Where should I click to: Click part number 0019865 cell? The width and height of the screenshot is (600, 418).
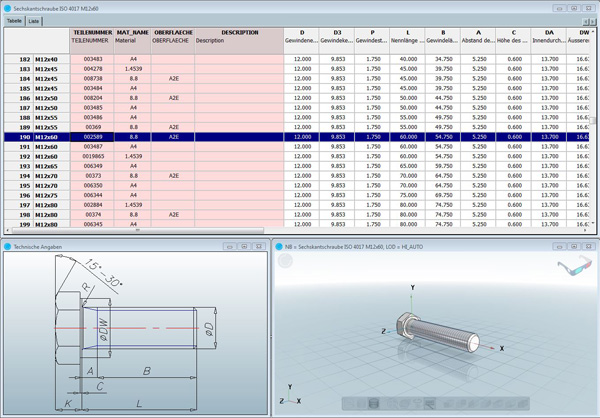(x=92, y=156)
